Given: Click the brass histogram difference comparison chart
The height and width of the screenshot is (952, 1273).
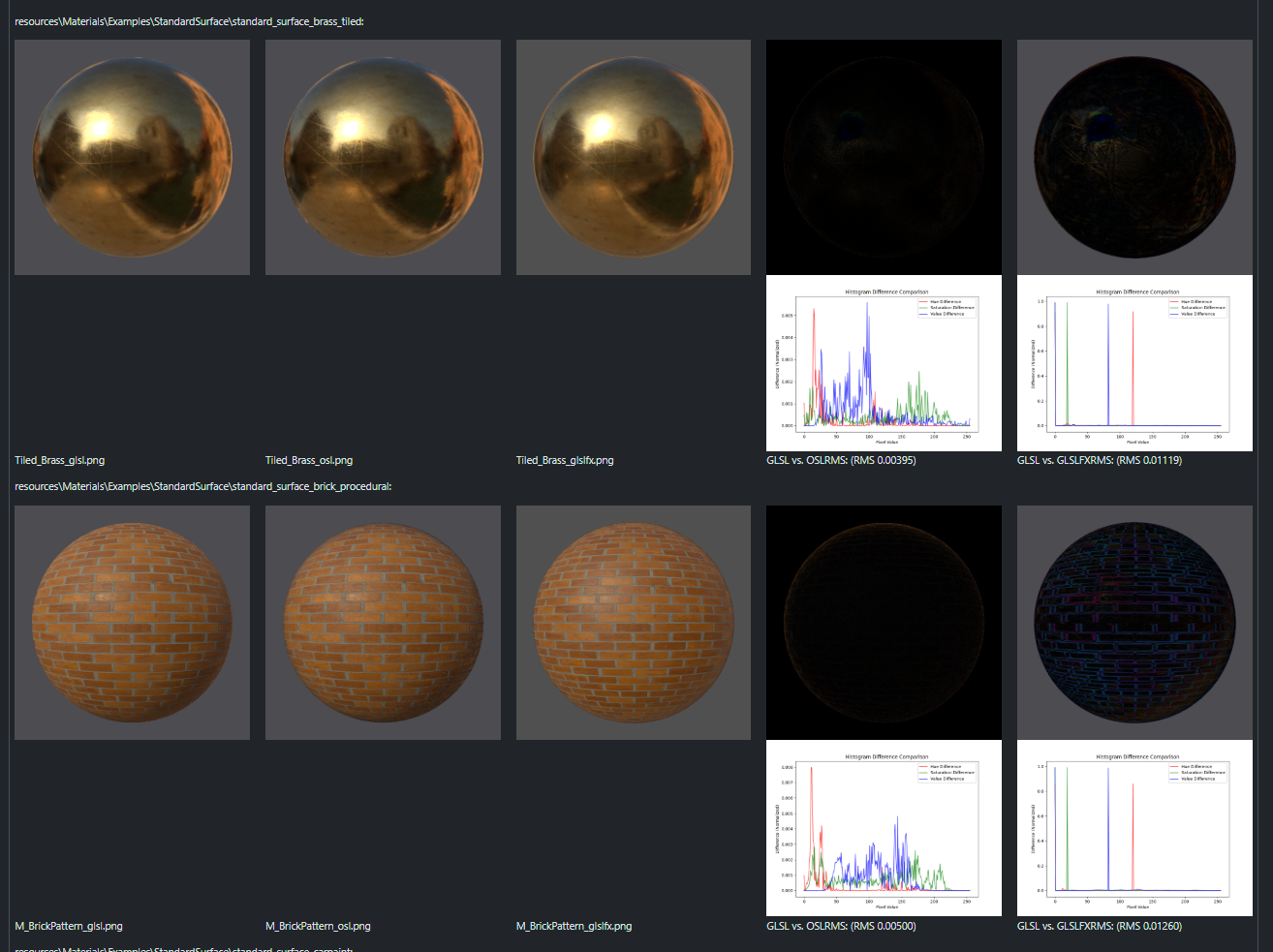Looking at the screenshot, I should (884, 363).
